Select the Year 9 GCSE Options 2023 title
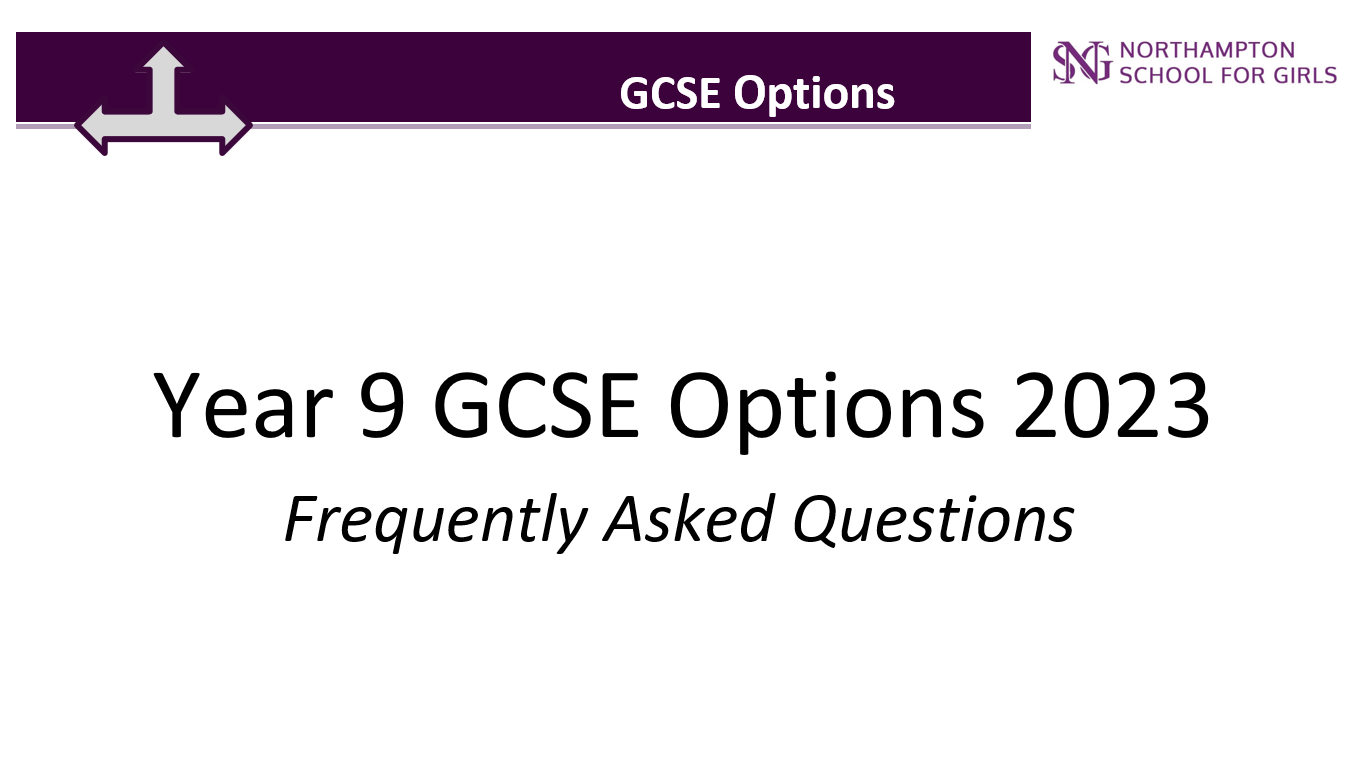Viewport: 1358px width, 763px height. click(x=681, y=406)
